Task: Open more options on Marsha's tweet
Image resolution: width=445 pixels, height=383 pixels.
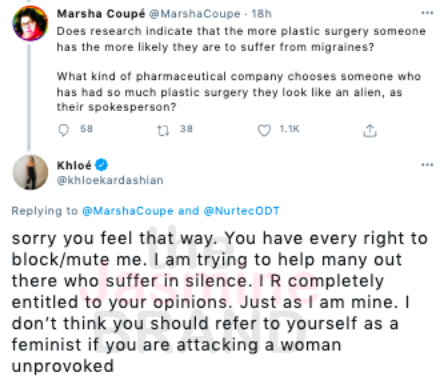Action: [427, 13]
